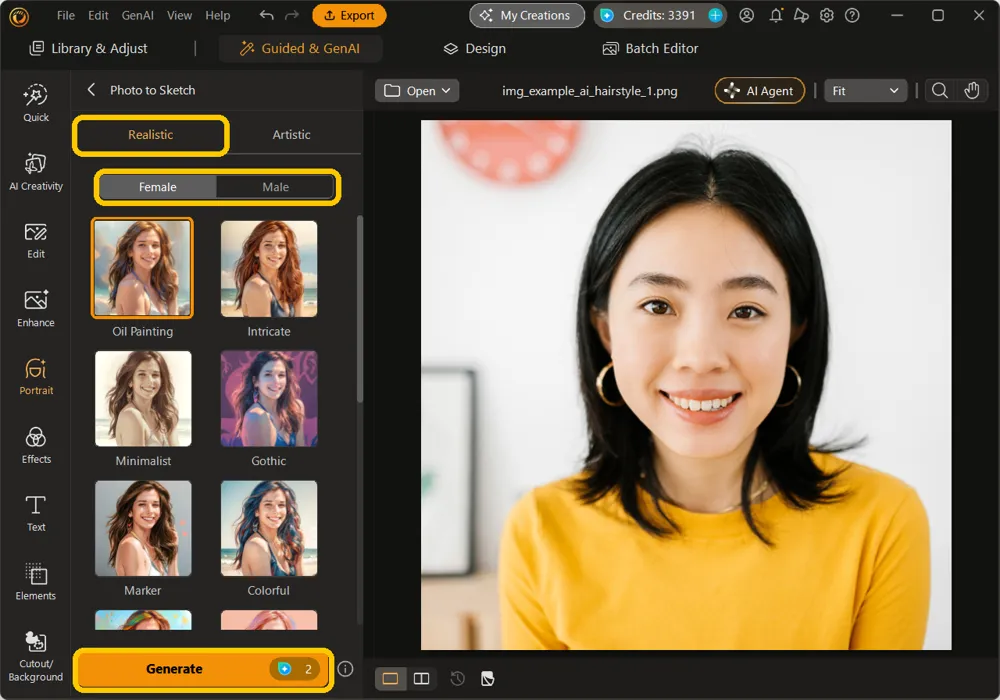Open settings gear icon

827,15
